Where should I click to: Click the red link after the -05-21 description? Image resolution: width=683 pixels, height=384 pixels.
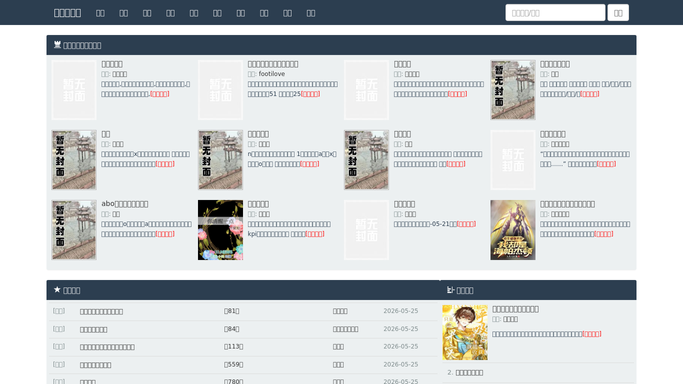466,224
